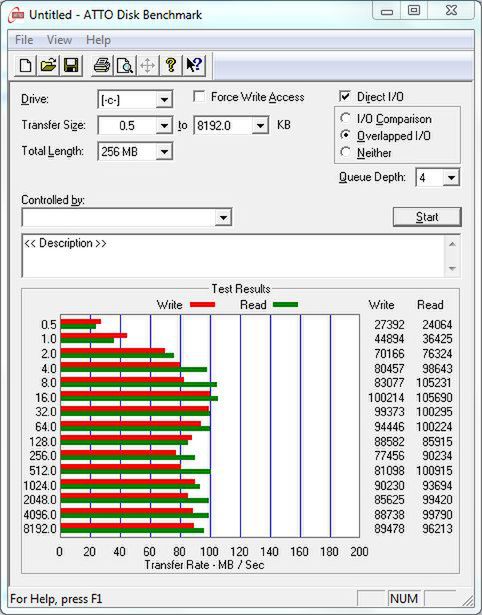
Task: Minimize the ATTO Disk Benchmark window
Action: pos(387,12)
